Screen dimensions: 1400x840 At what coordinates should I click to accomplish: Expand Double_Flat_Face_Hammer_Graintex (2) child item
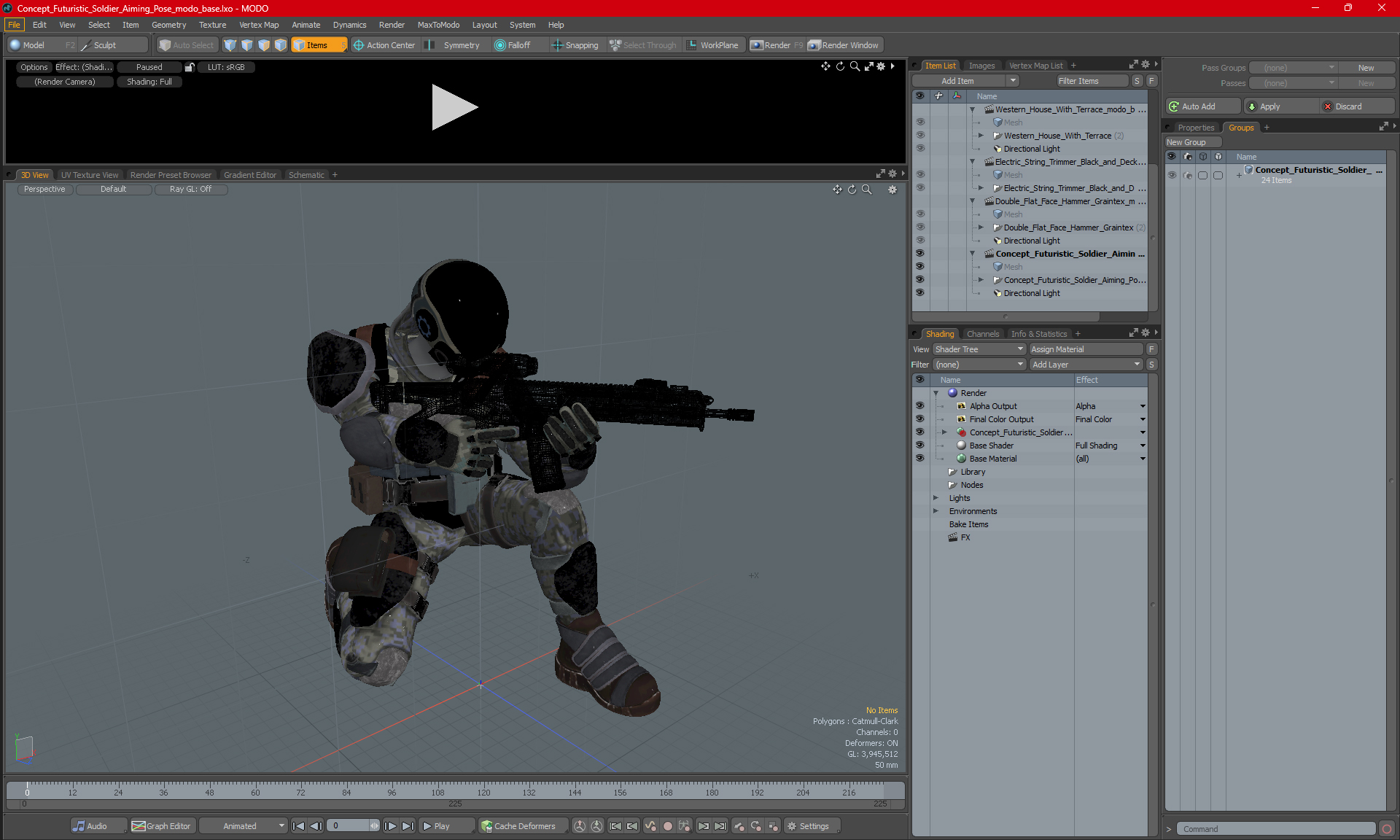981,227
